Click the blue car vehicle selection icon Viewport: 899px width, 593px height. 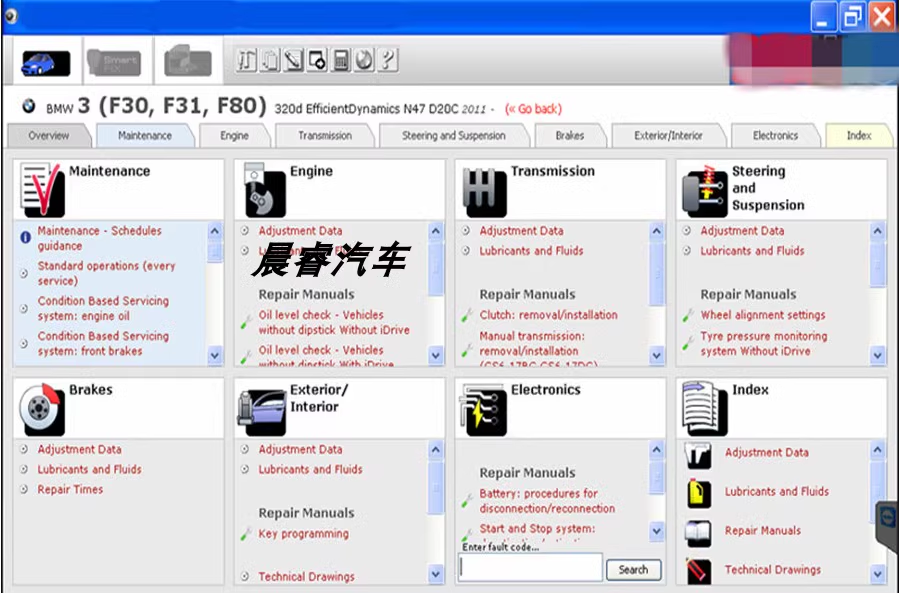coord(46,63)
